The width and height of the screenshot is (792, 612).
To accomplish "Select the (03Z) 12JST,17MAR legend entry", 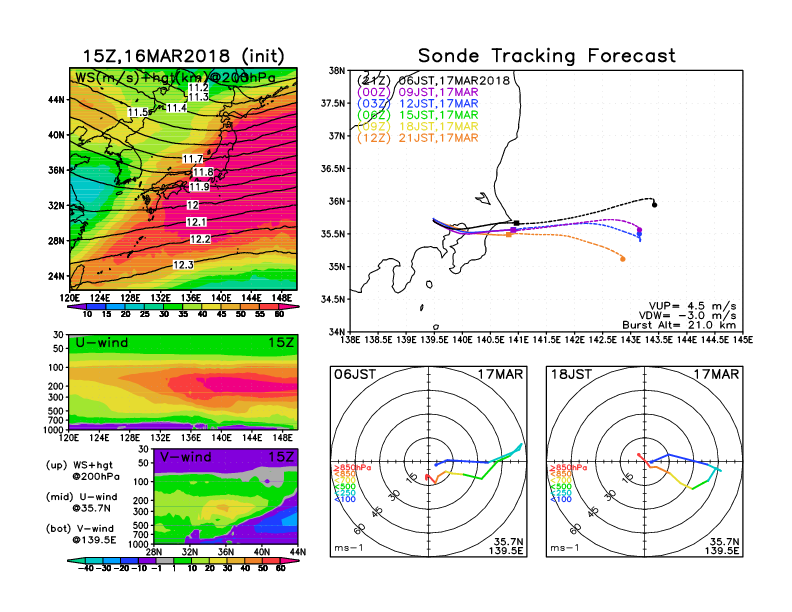I will pos(420,103).
